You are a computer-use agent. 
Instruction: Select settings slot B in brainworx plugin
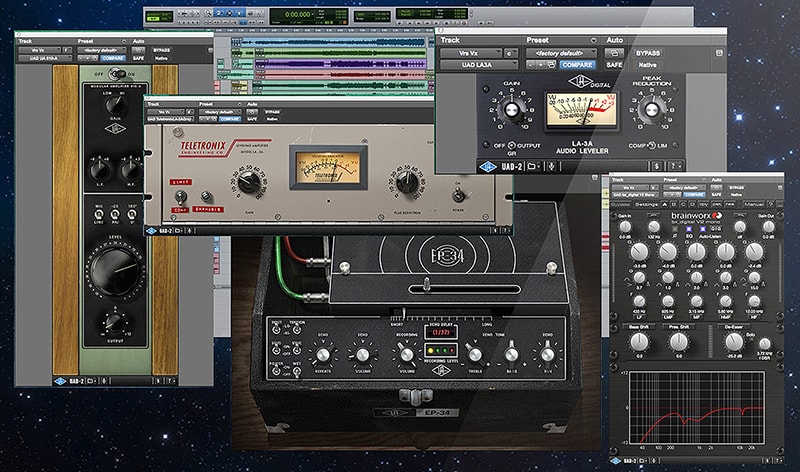pyautogui.click(x=674, y=204)
